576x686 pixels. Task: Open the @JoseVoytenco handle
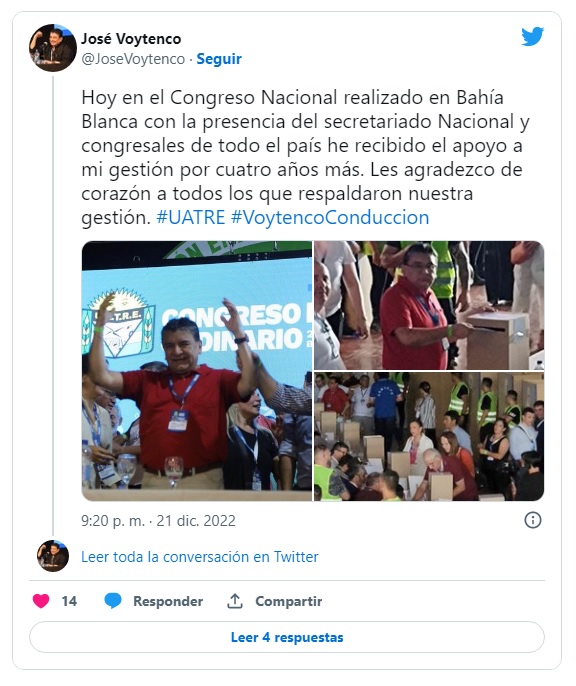click(133, 59)
